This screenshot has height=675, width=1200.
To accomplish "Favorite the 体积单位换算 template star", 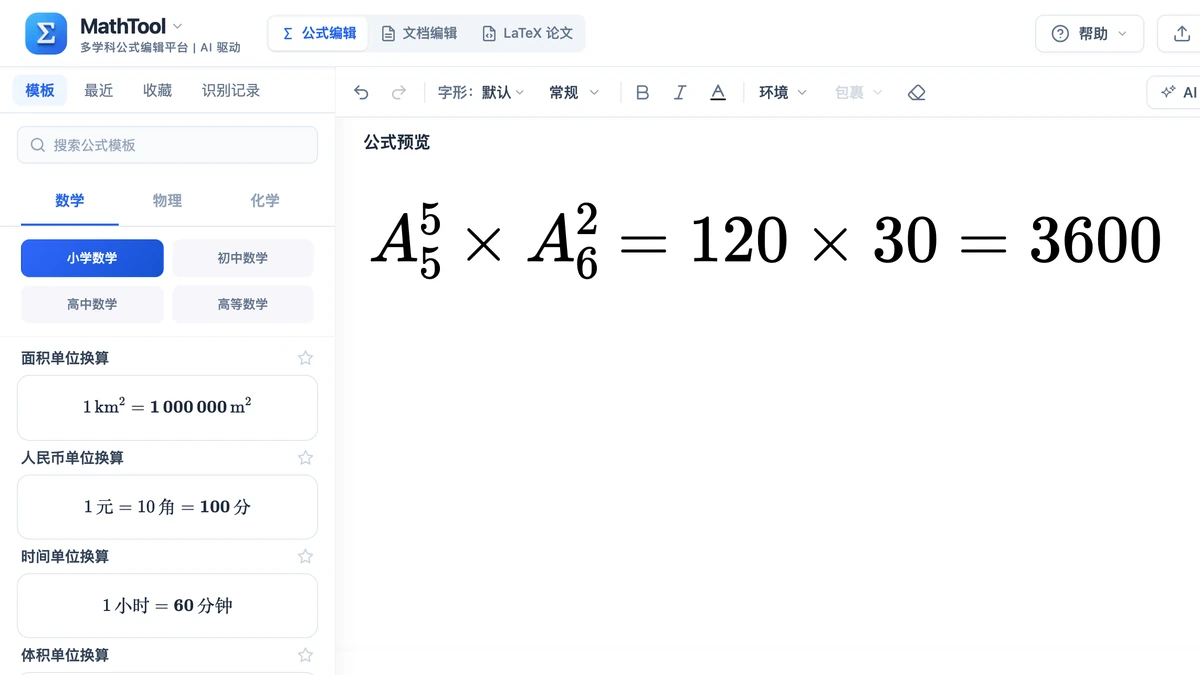I will (306, 655).
